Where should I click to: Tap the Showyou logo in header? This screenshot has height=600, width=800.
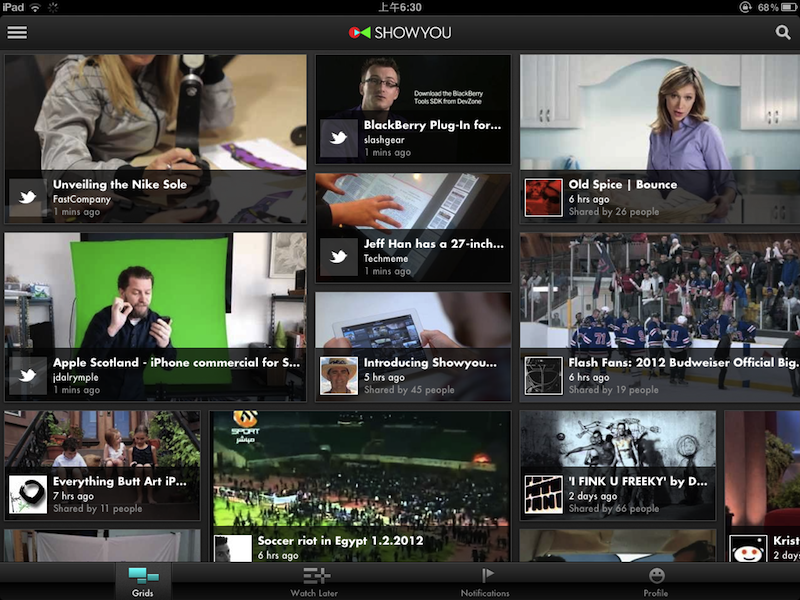click(400, 33)
